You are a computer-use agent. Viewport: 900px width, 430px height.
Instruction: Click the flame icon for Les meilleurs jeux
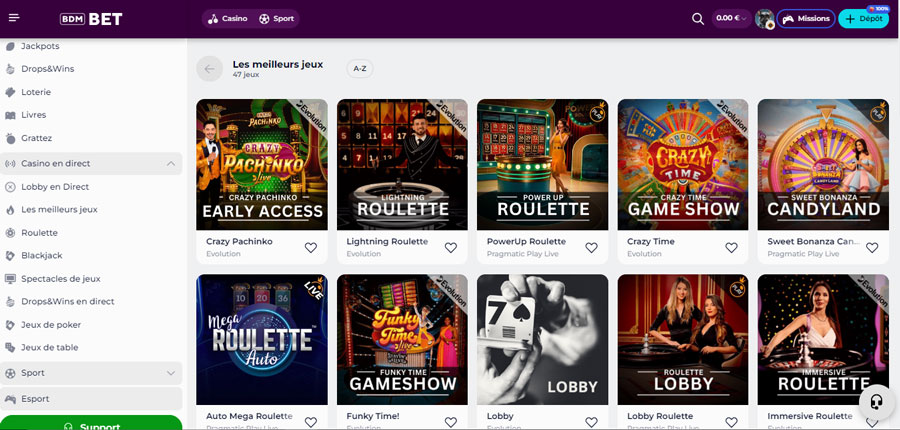pos(10,210)
